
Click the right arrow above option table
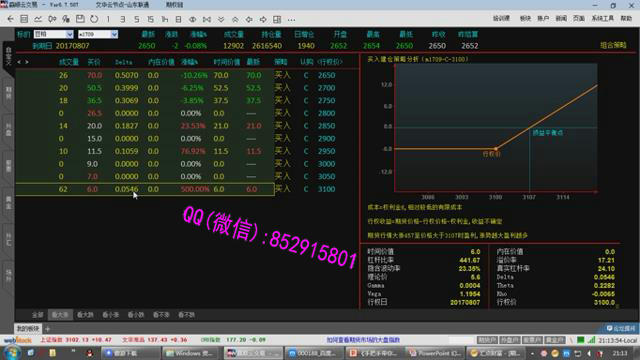coord(27,62)
